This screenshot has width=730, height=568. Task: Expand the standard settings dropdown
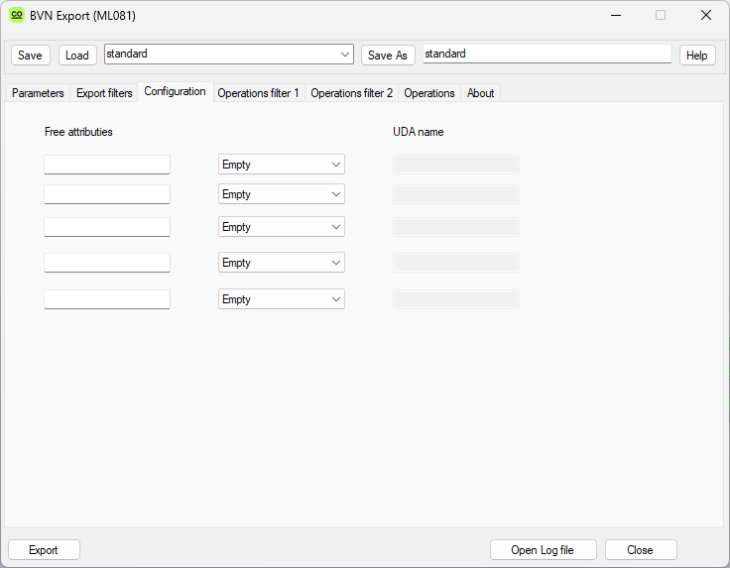click(x=345, y=54)
